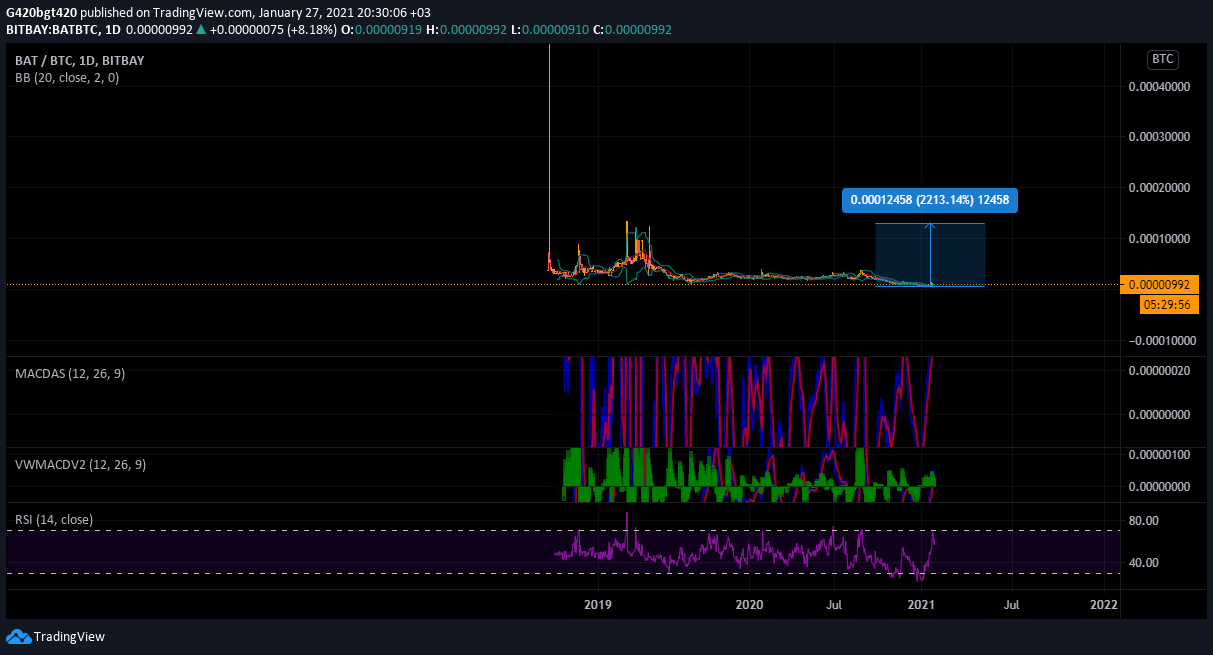
Task: Select the +0.00000075 (+8.18%) change value
Action: [x=273, y=30]
